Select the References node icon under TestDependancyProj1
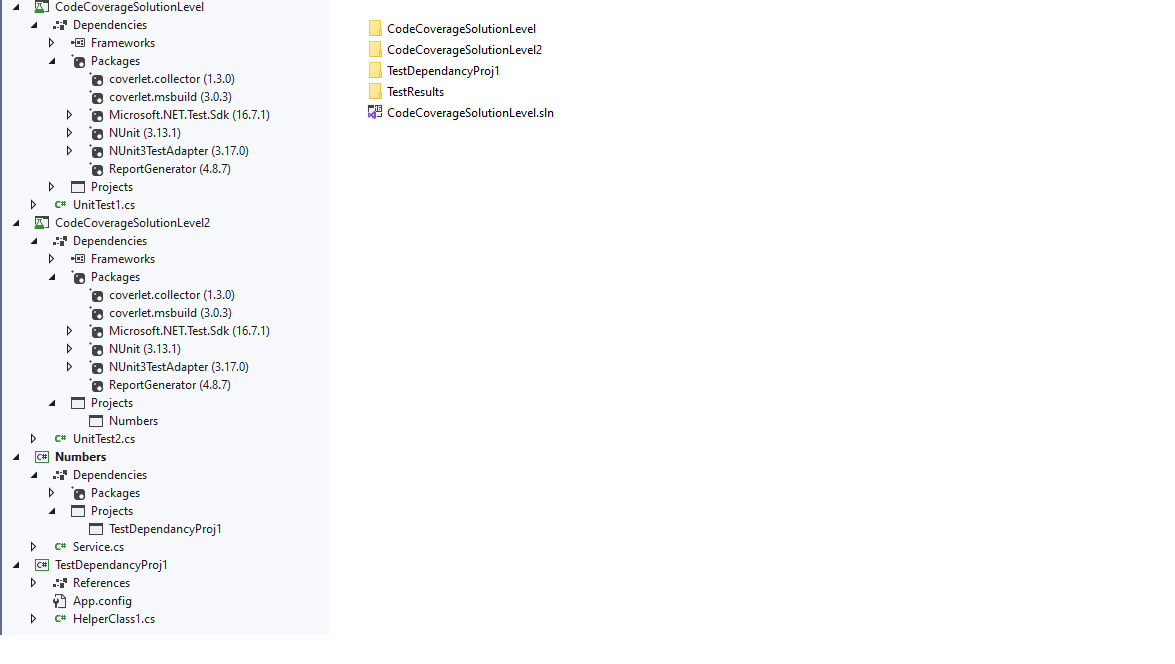The image size is (1175, 664). pyautogui.click(x=60, y=582)
